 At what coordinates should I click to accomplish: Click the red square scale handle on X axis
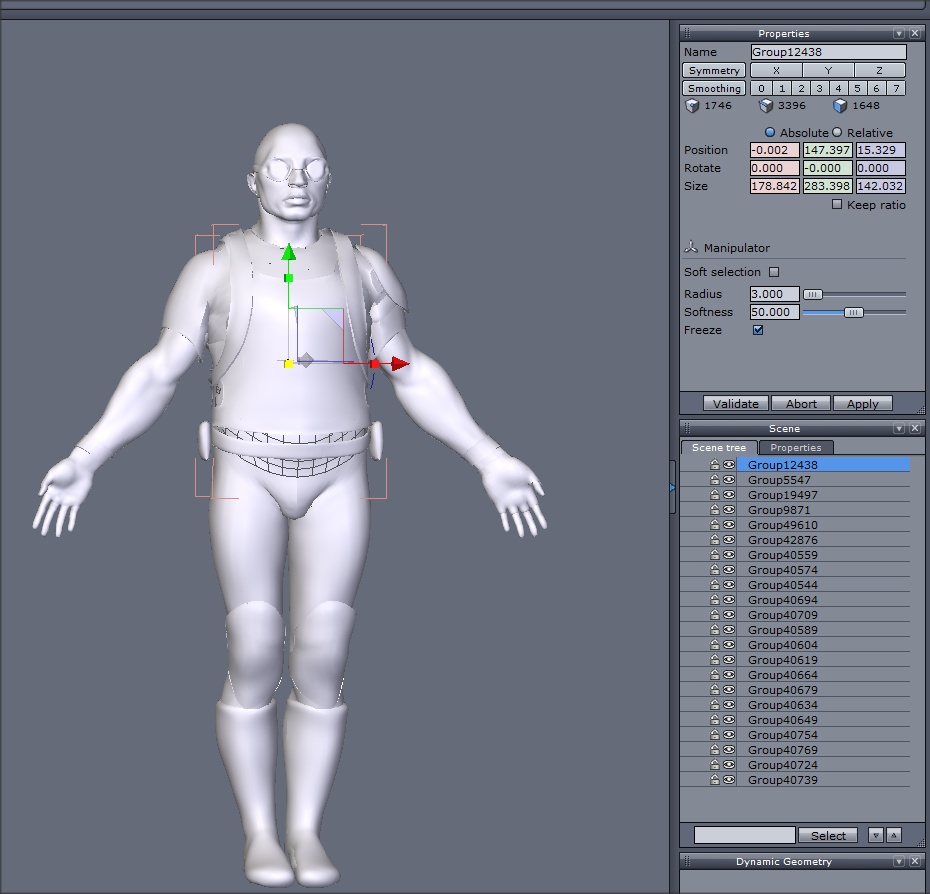(374, 364)
